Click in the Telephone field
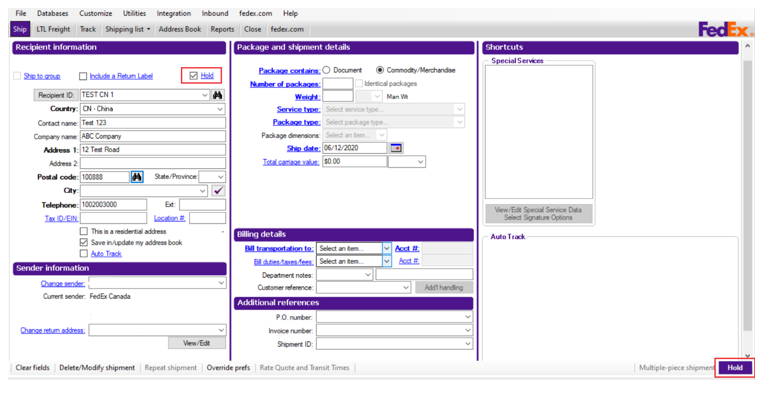 [113, 204]
